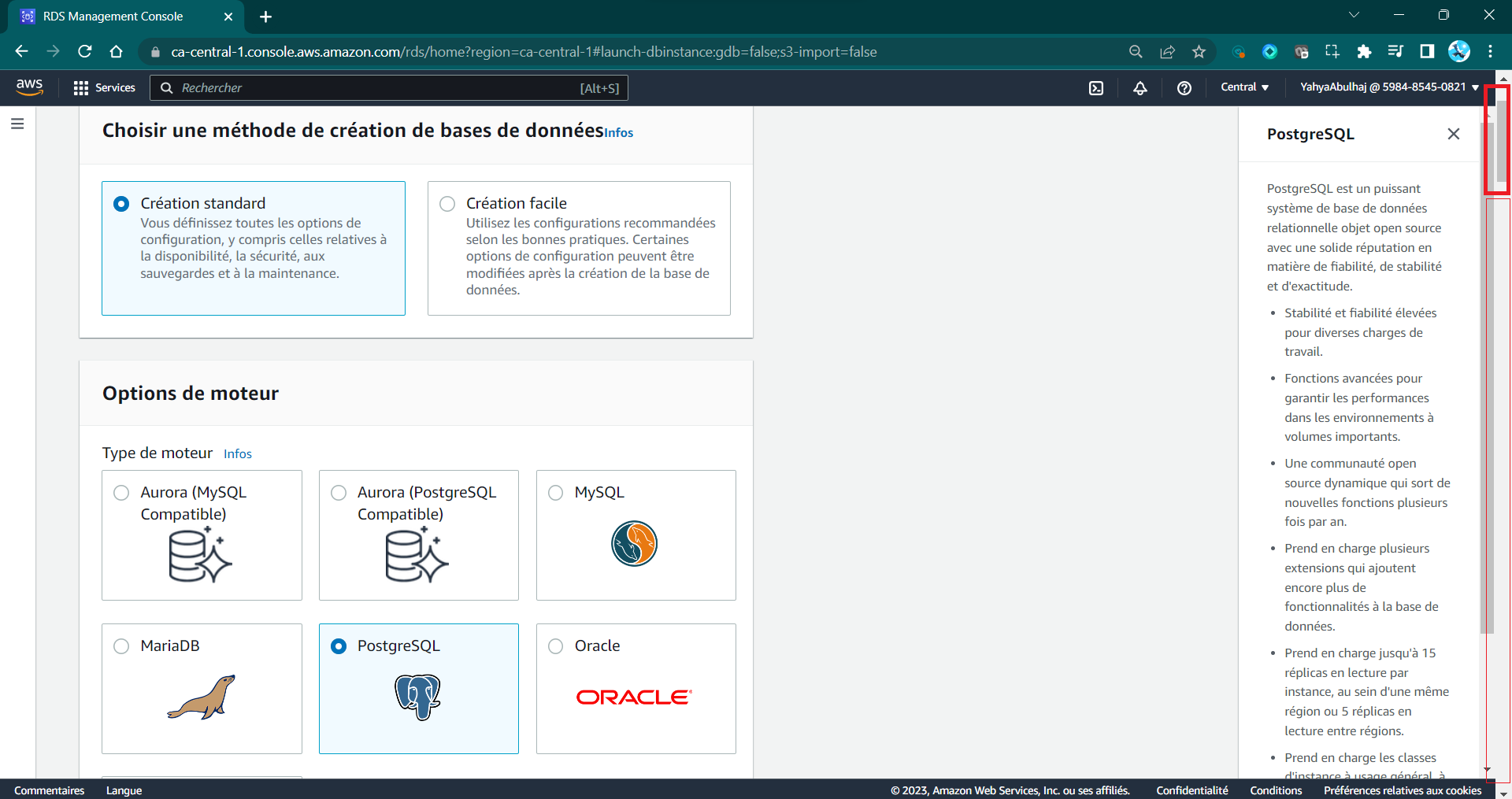Open Chrome profile avatar
The image size is (1512, 799).
coord(1459,51)
